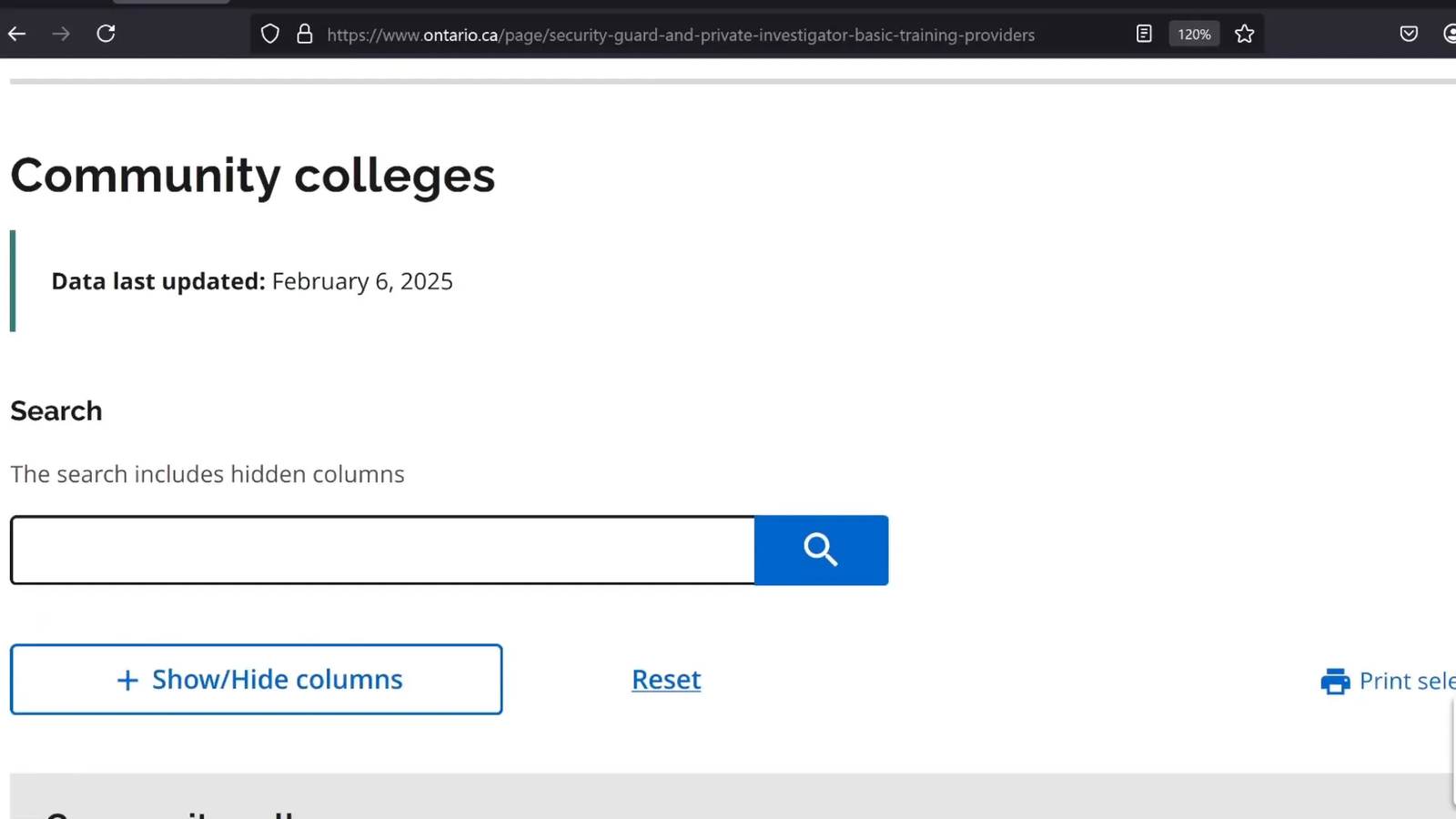Save page to Pocket

tap(1409, 35)
